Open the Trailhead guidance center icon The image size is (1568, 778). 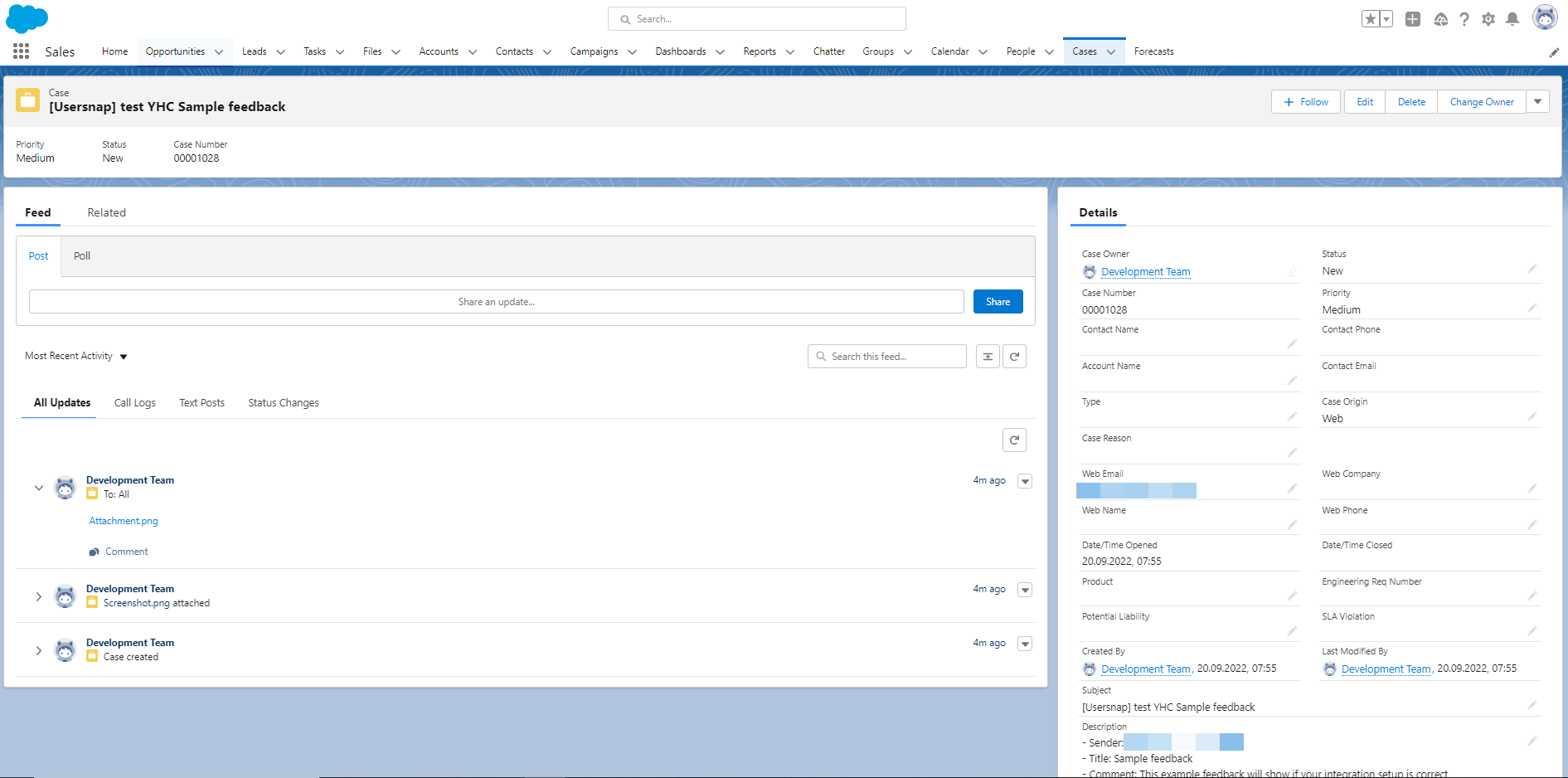click(1441, 19)
